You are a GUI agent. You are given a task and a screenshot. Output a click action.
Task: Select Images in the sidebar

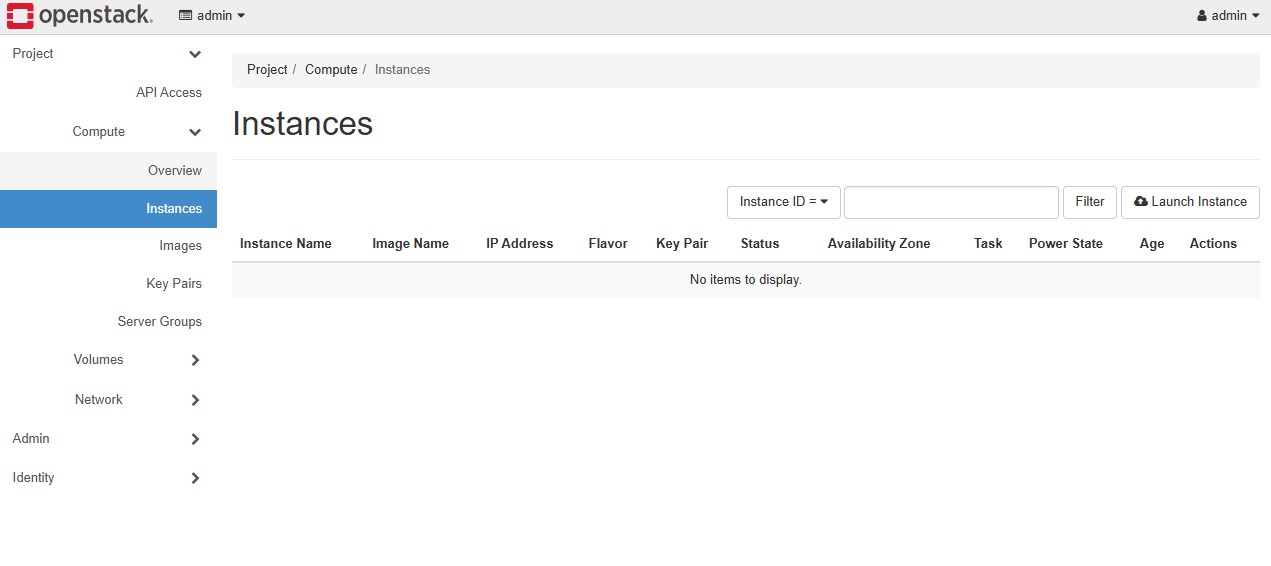click(180, 246)
